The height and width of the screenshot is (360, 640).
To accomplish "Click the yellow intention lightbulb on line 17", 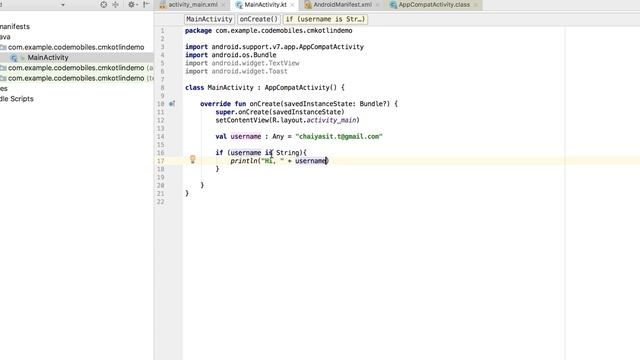I will (193, 160).
